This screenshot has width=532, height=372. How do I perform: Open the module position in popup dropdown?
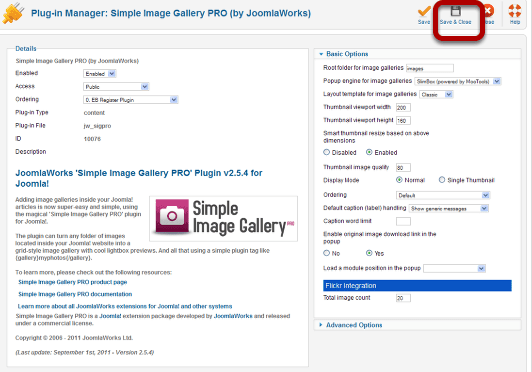[455, 268]
